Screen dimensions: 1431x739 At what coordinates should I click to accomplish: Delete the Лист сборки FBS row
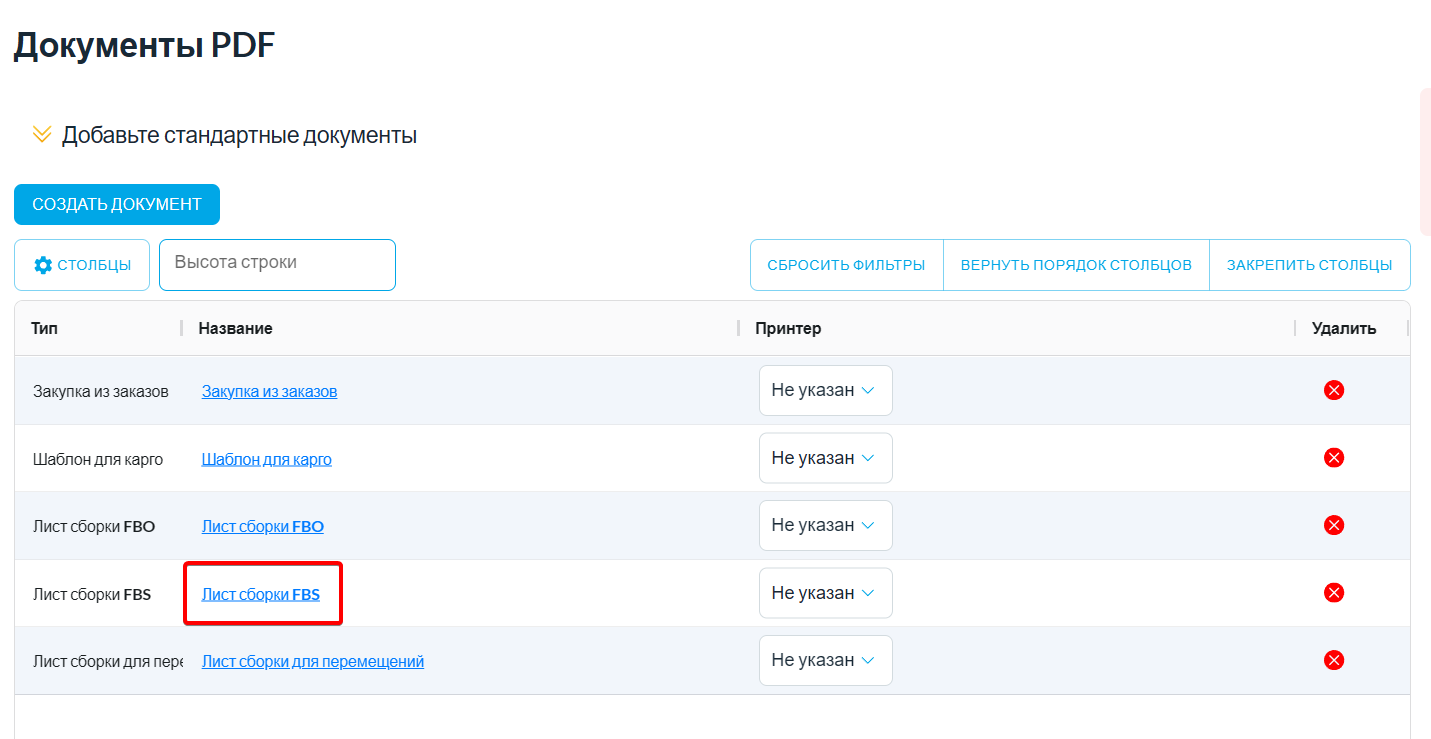(1333, 593)
